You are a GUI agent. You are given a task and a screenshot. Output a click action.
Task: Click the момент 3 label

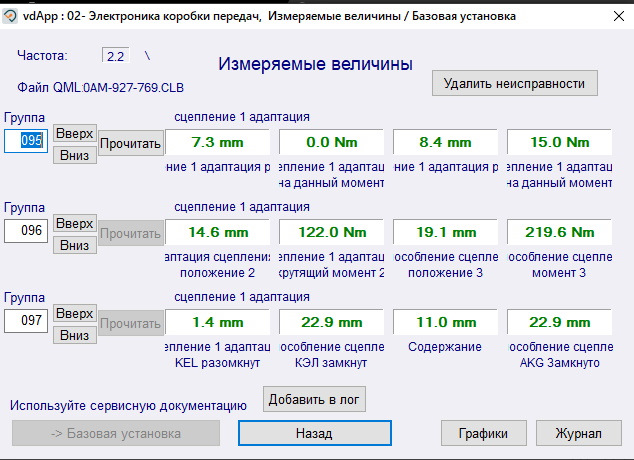559,273
